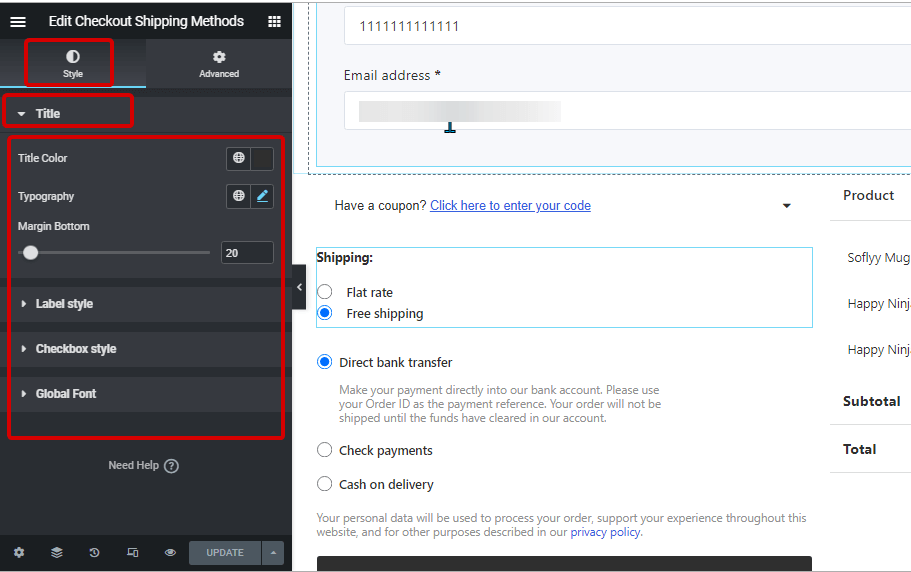Click the Title Color label
The height and width of the screenshot is (572, 911).
coord(42,158)
